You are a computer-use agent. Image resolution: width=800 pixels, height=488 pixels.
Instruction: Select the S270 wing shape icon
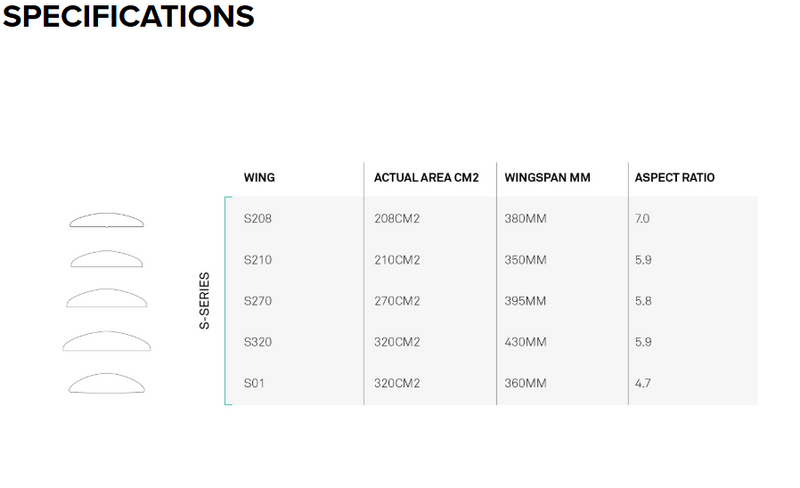coord(106,298)
